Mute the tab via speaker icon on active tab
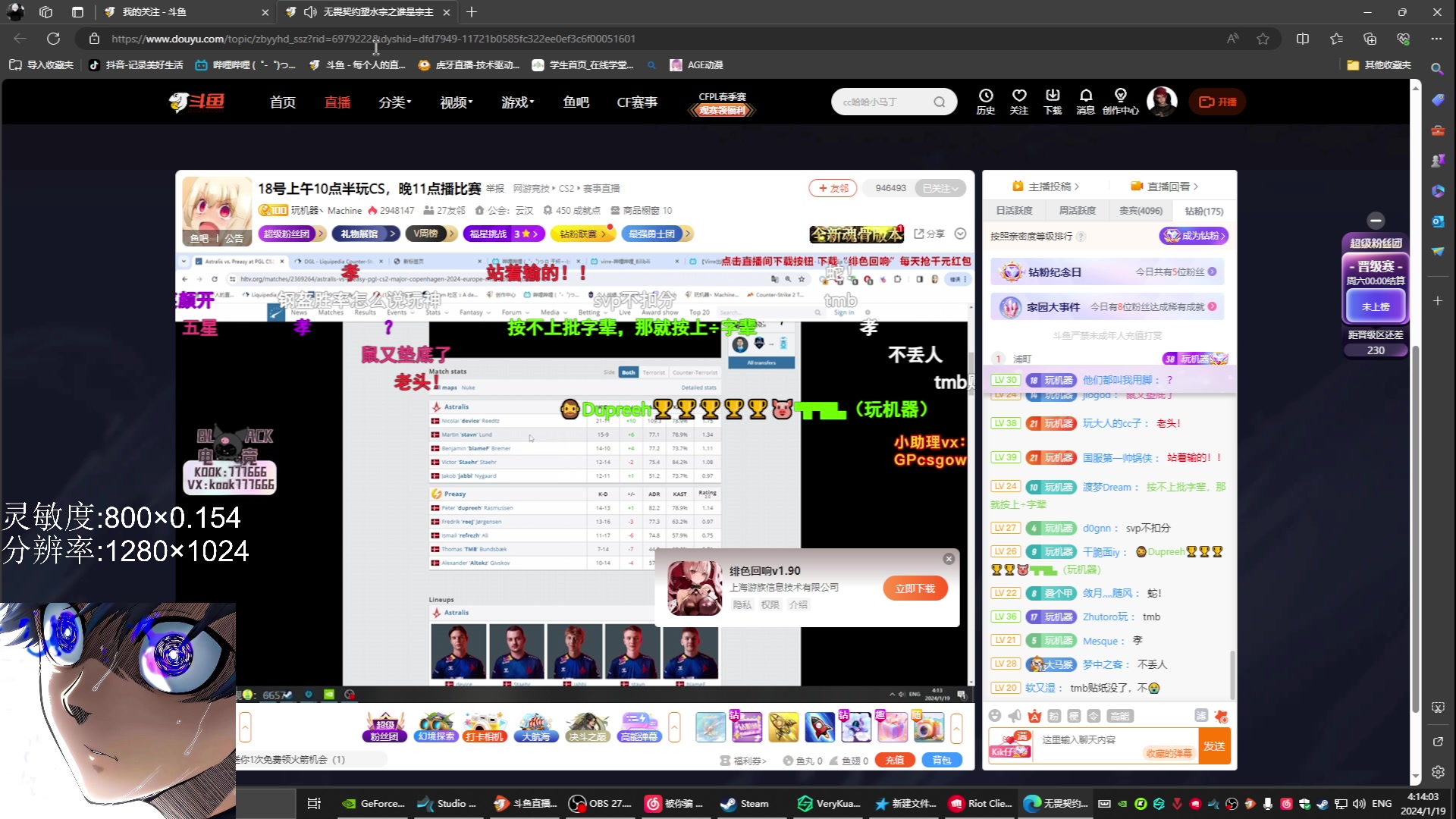Image resolution: width=1456 pixels, height=819 pixels. [309, 12]
